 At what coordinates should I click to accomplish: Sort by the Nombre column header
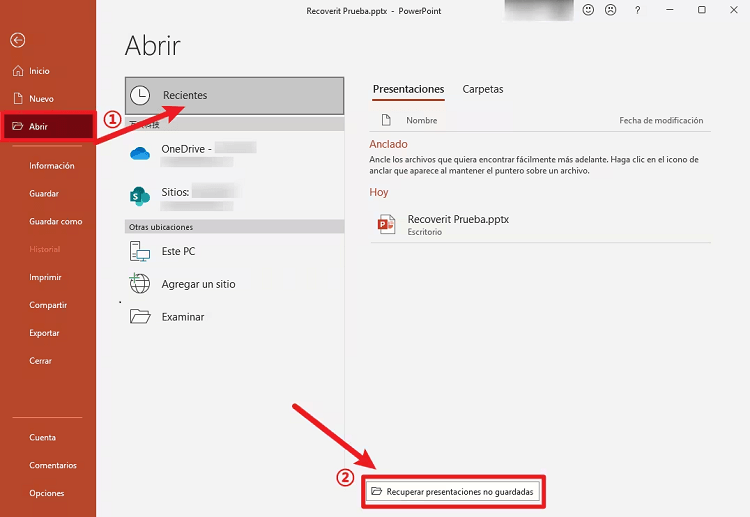pyautogui.click(x=421, y=121)
